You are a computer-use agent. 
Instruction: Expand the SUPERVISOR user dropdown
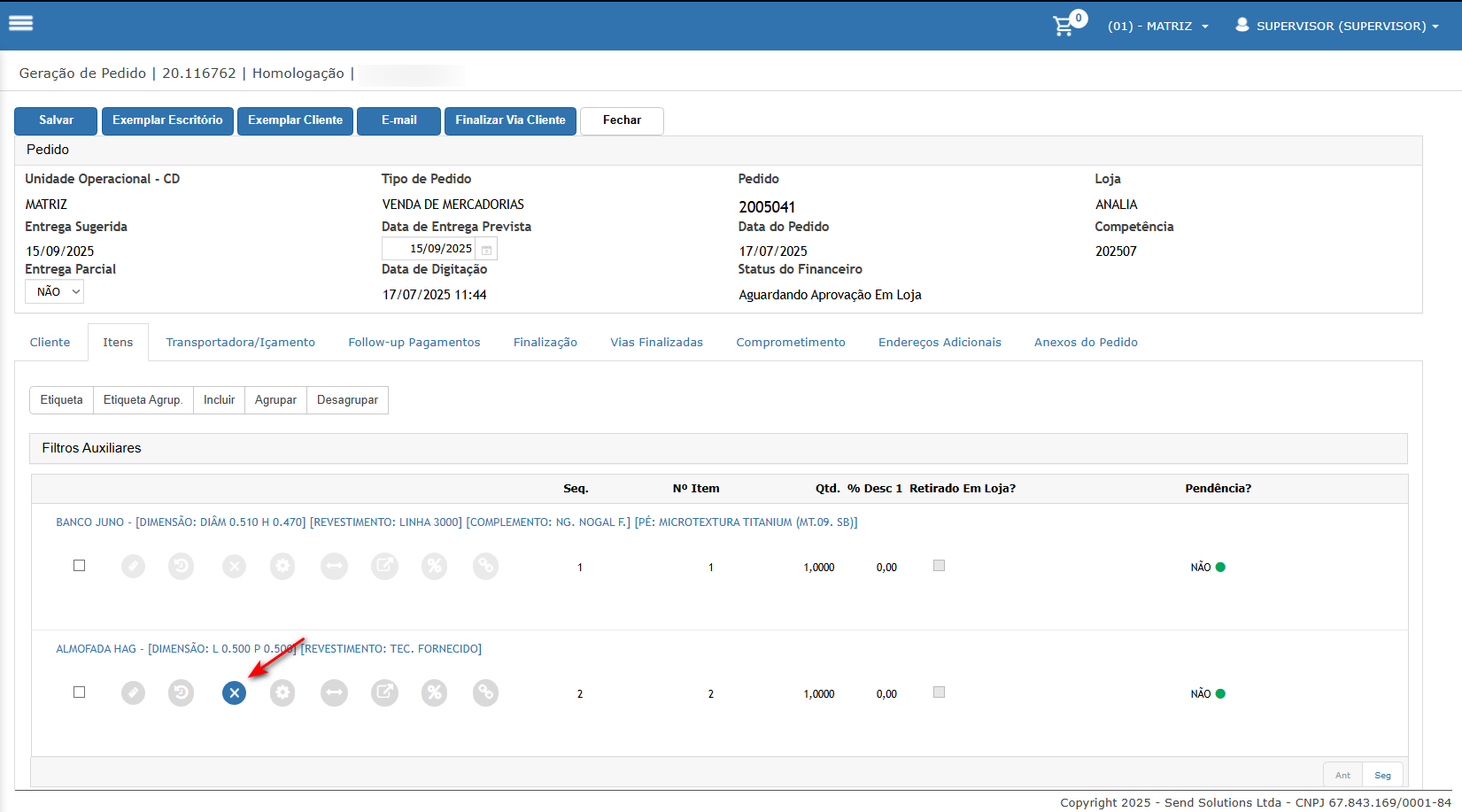coord(1337,27)
